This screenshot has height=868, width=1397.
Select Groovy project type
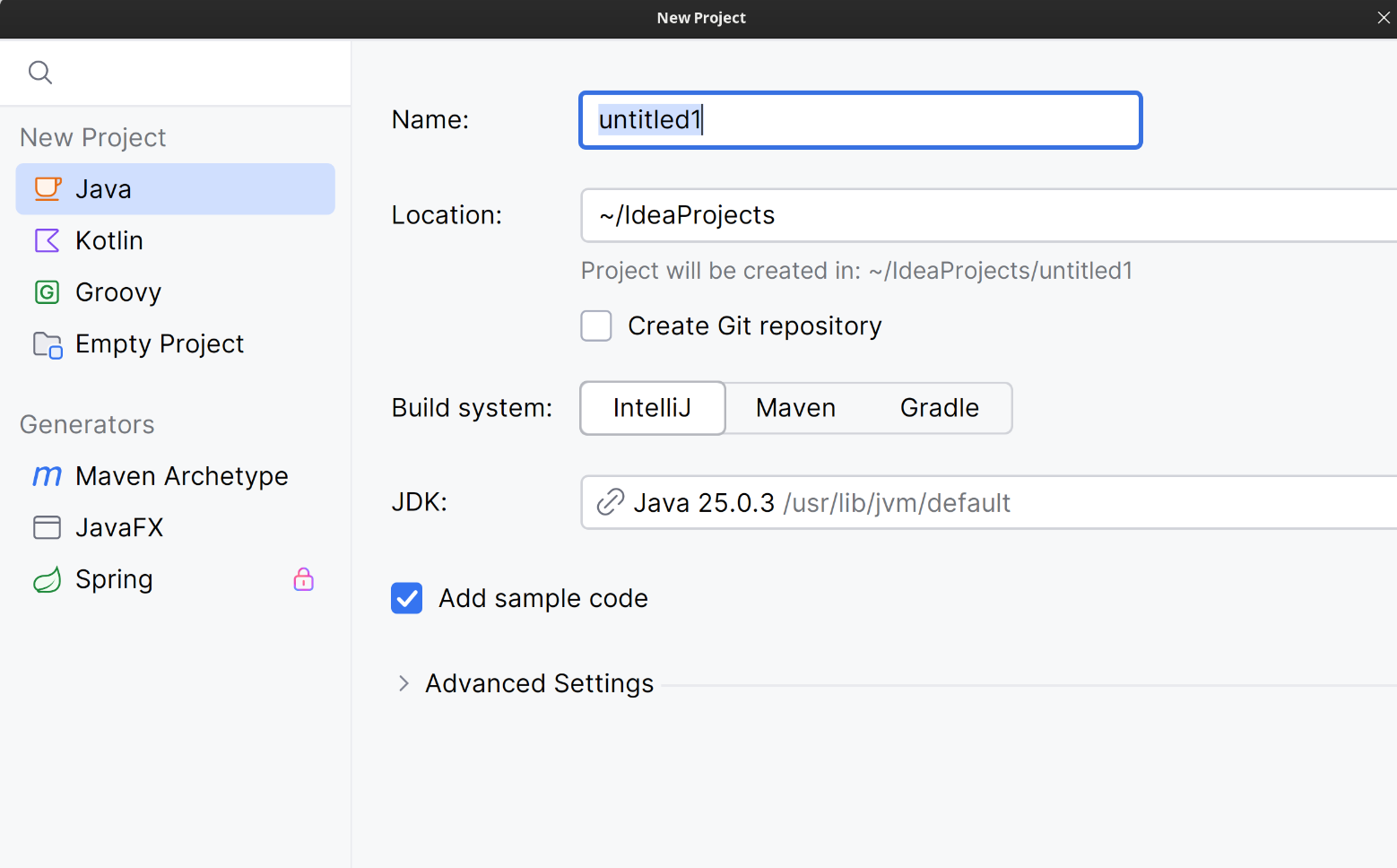176,292
